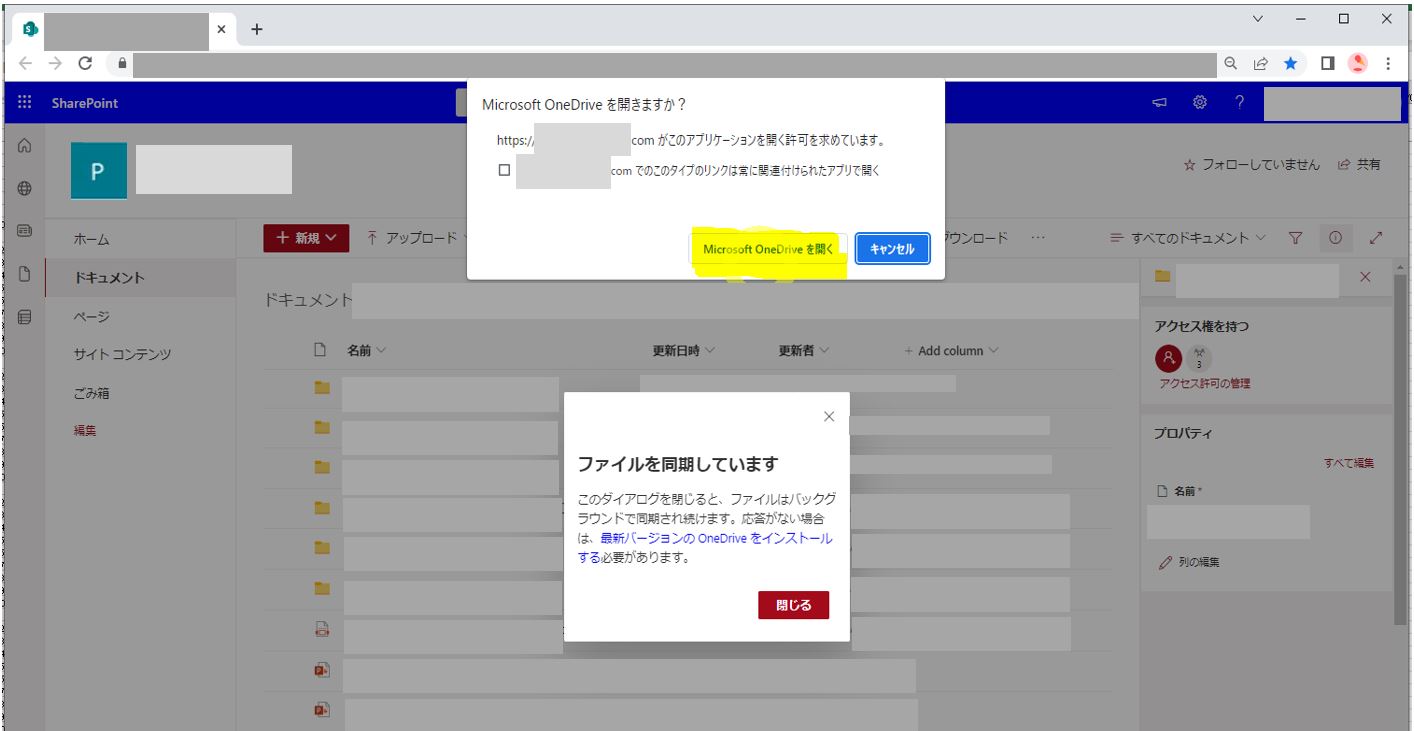The height and width of the screenshot is (731, 1414).
Task: Toggle the details pane info icon
Action: click(1335, 238)
